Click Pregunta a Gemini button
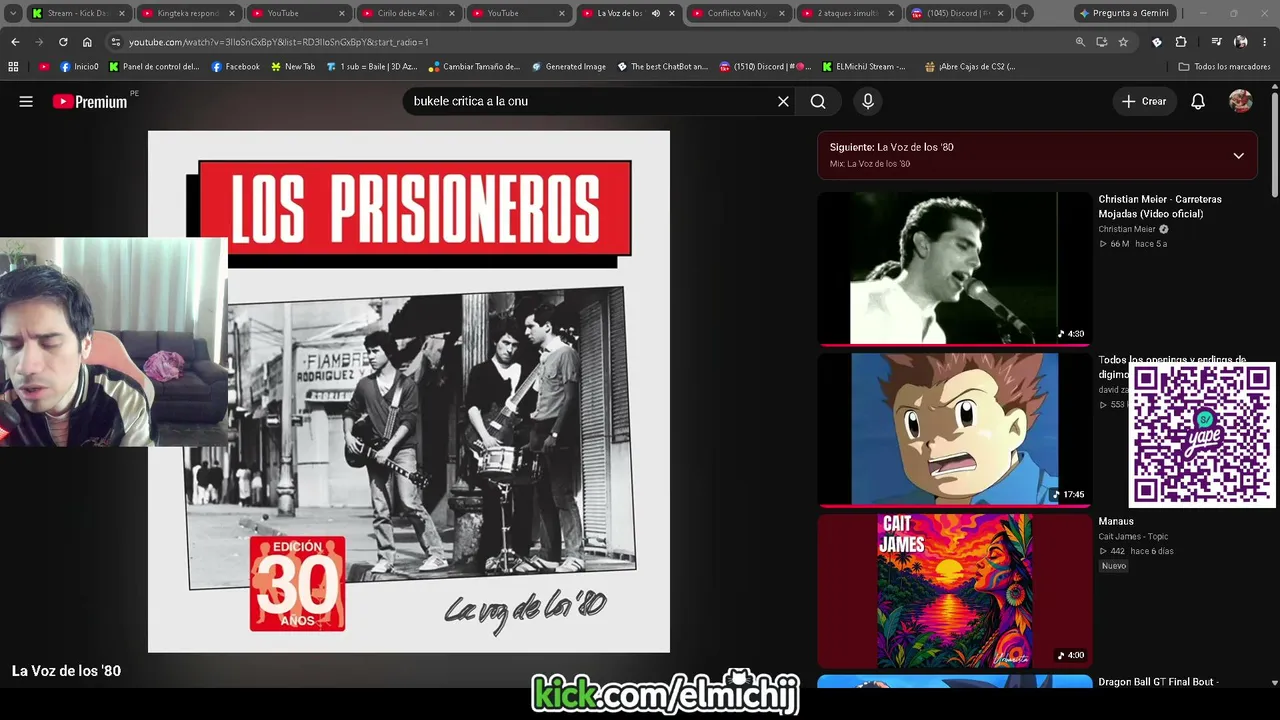Image resolution: width=1280 pixels, height=720 pixels. (x=1123, y=13)
